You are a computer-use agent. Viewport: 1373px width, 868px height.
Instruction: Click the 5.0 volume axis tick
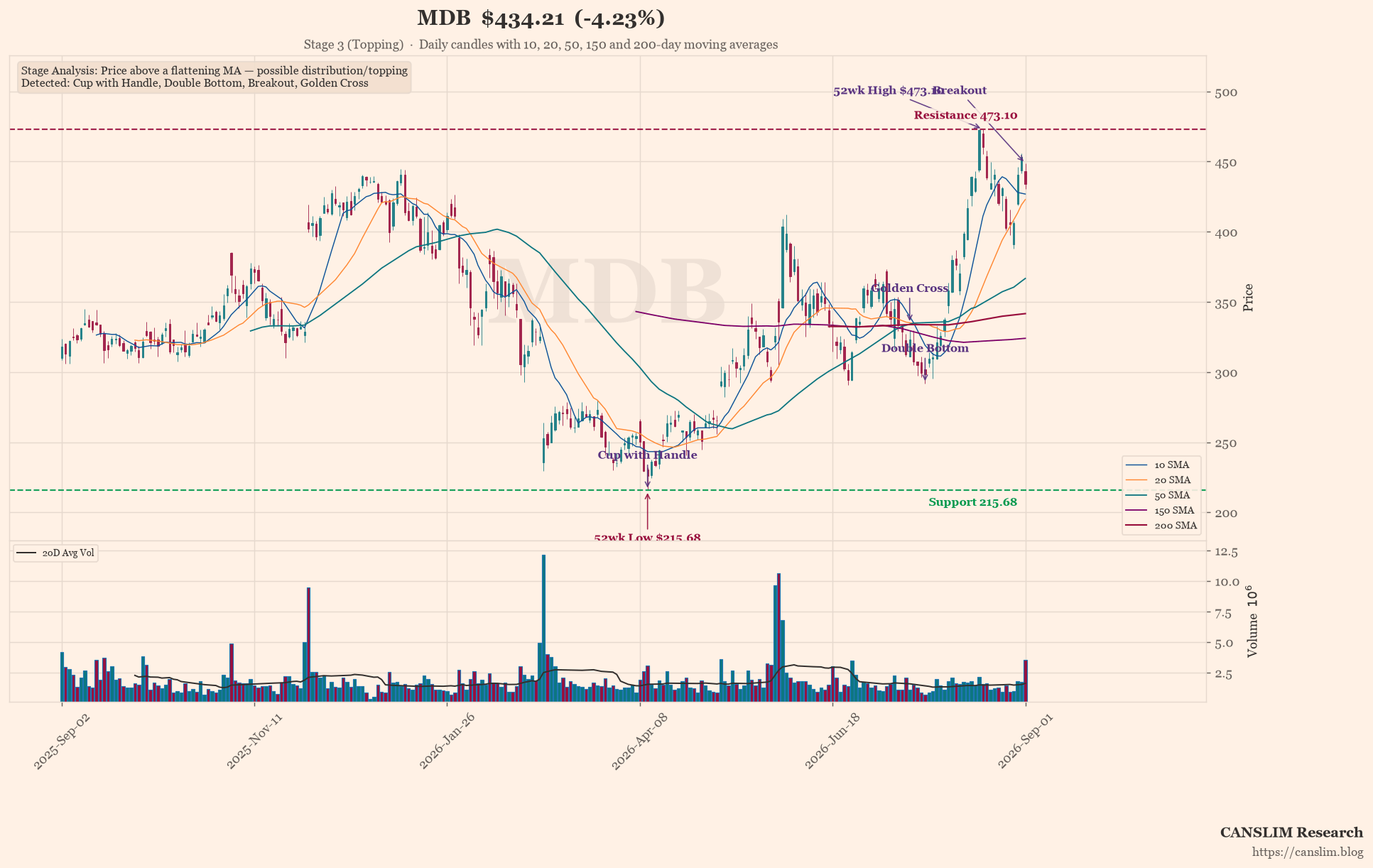click(1224, 644)
